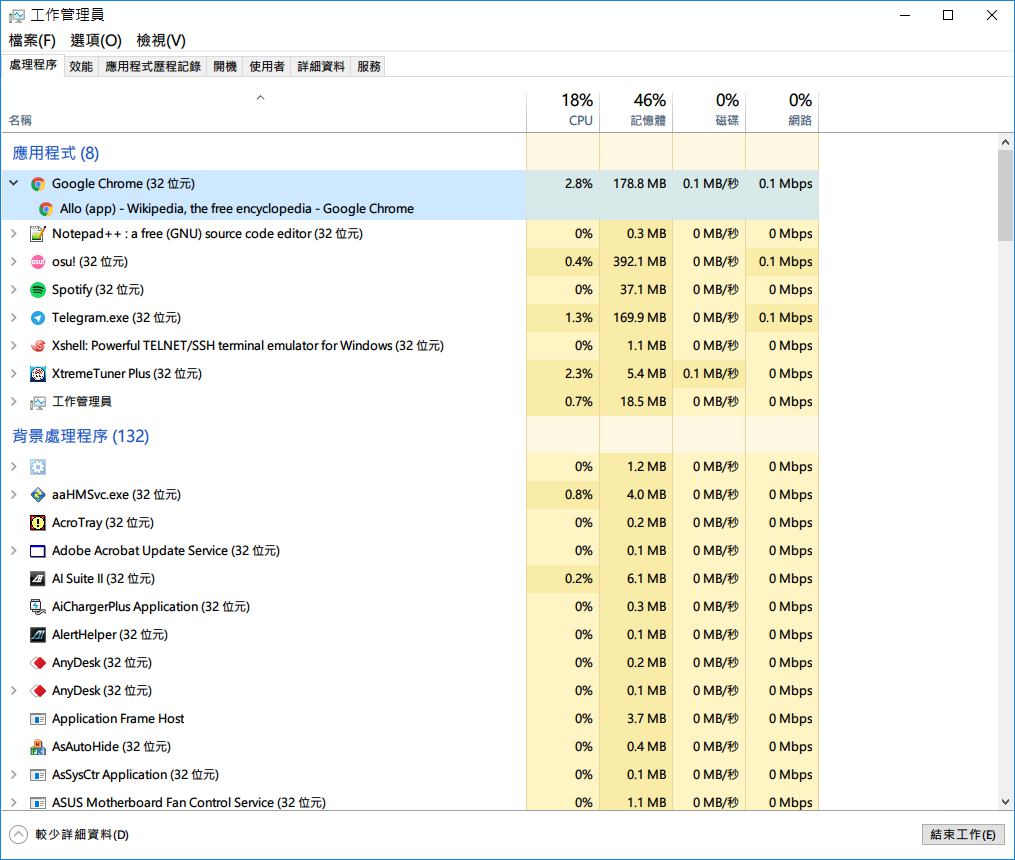Open the 檔案(F) menu
Viewport: 1015px width, 860px height.
[x=32, y=40]
